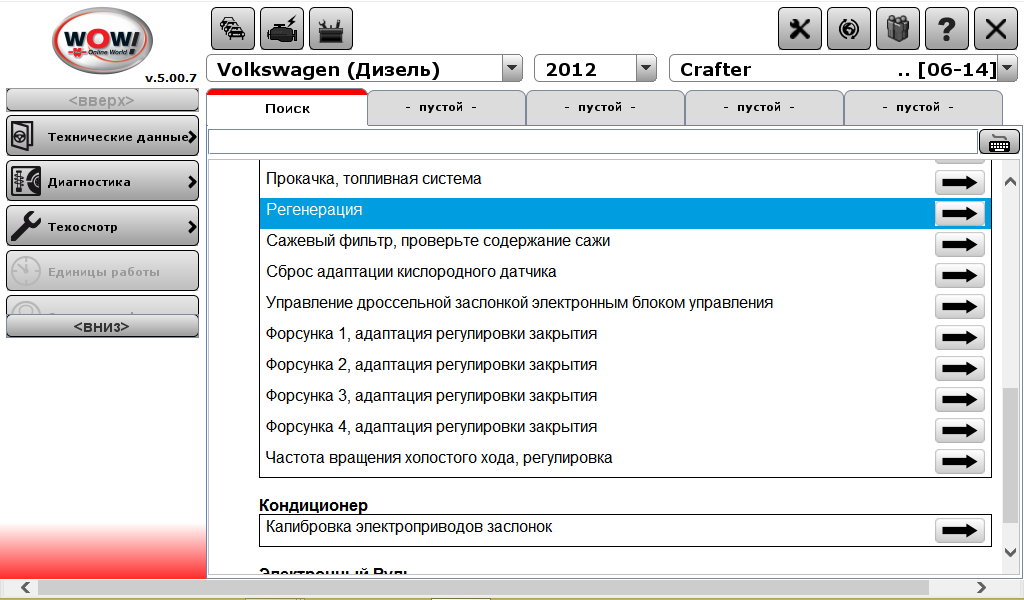Expand the Crafter model dropdown
The image size is (1024, 600).
1008,68
